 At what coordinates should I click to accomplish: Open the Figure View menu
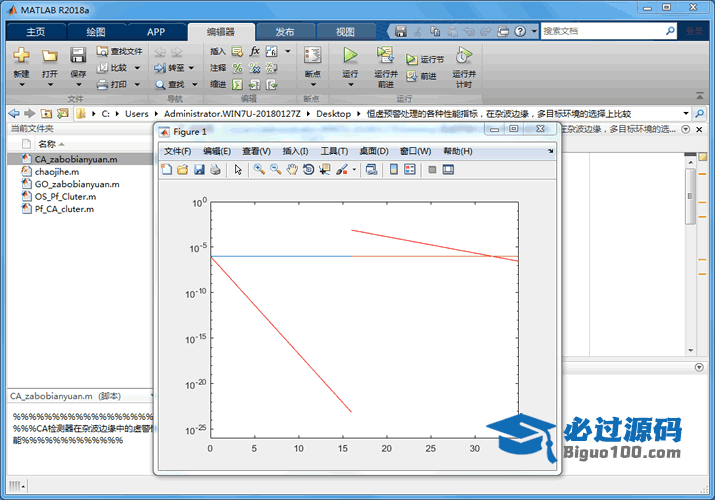[256, 151]
